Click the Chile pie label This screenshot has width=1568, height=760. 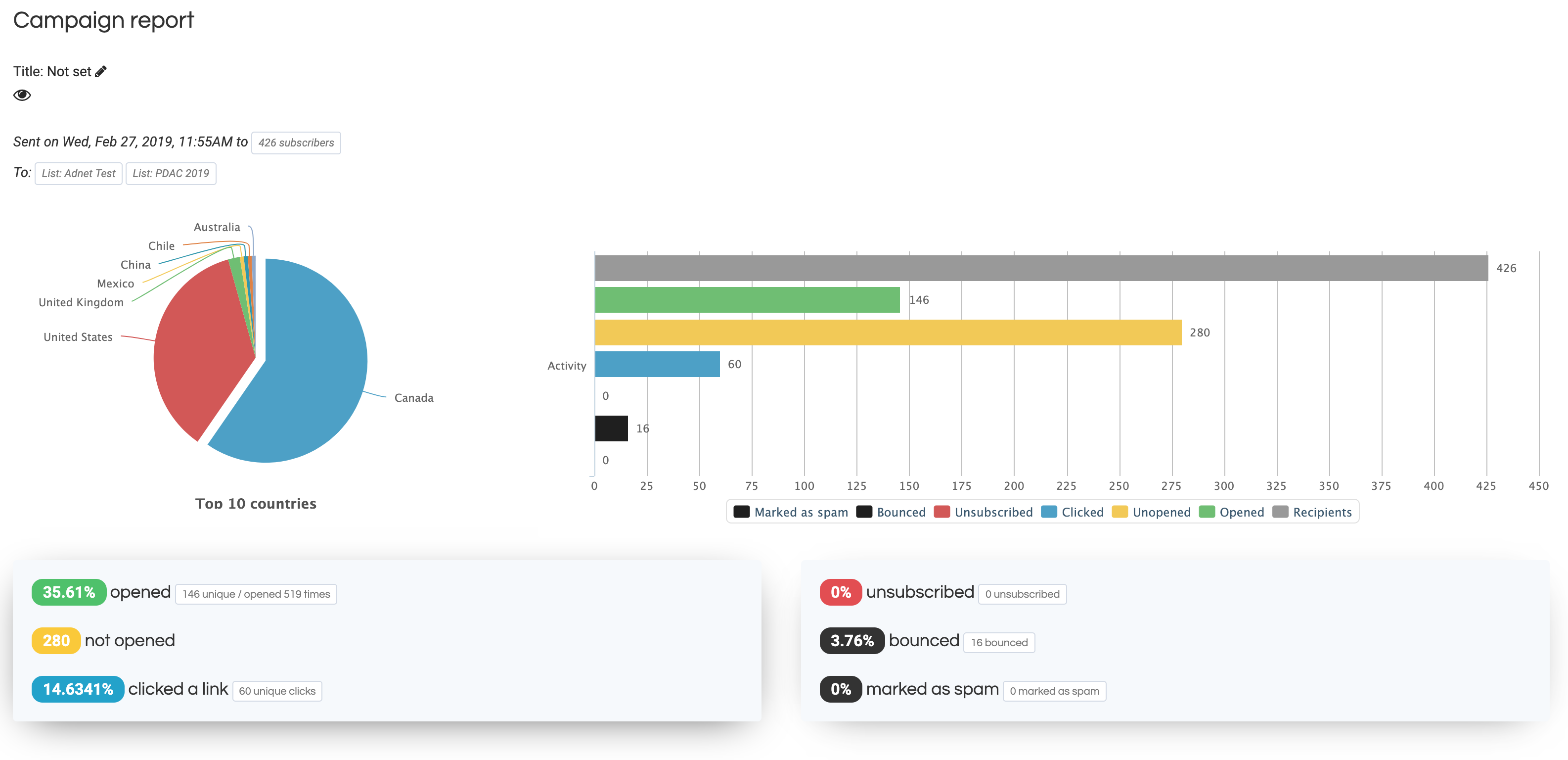[x=161, y=245]
